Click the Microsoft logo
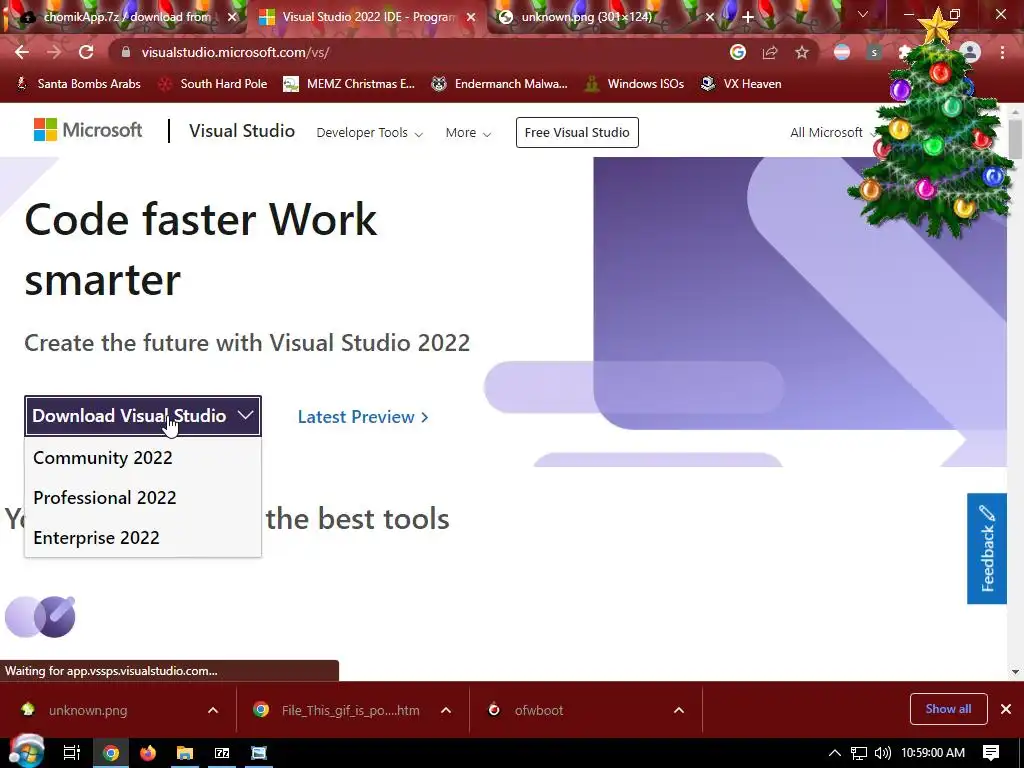 click(88, 130)
